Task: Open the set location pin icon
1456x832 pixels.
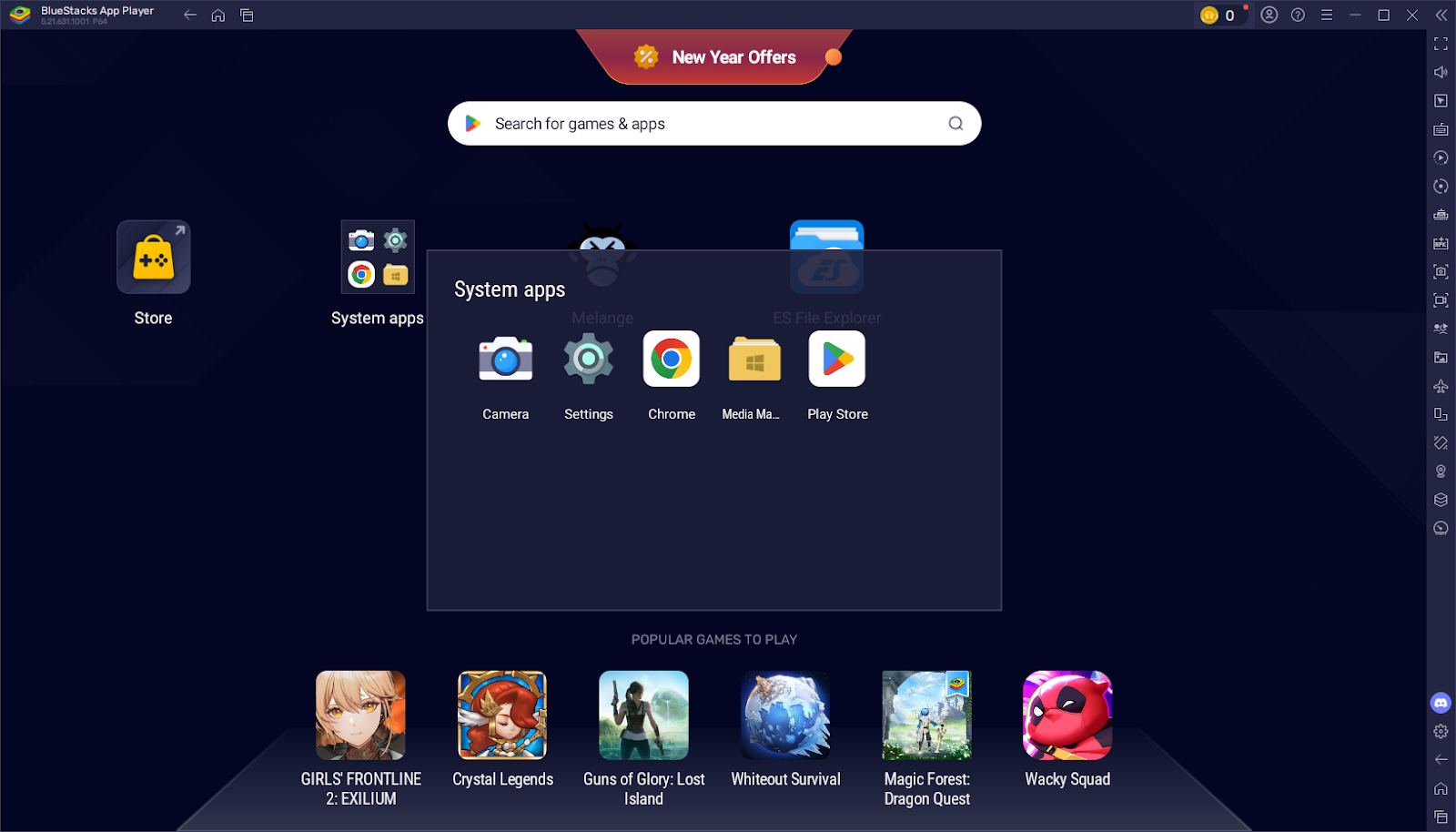Action: click(x=1441, y=472)
